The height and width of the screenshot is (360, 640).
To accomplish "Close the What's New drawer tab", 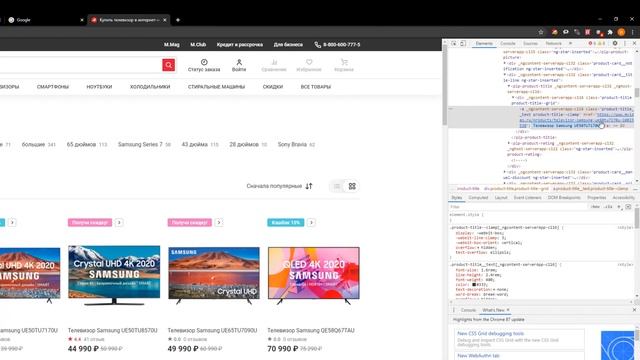I will click(508, 310).
